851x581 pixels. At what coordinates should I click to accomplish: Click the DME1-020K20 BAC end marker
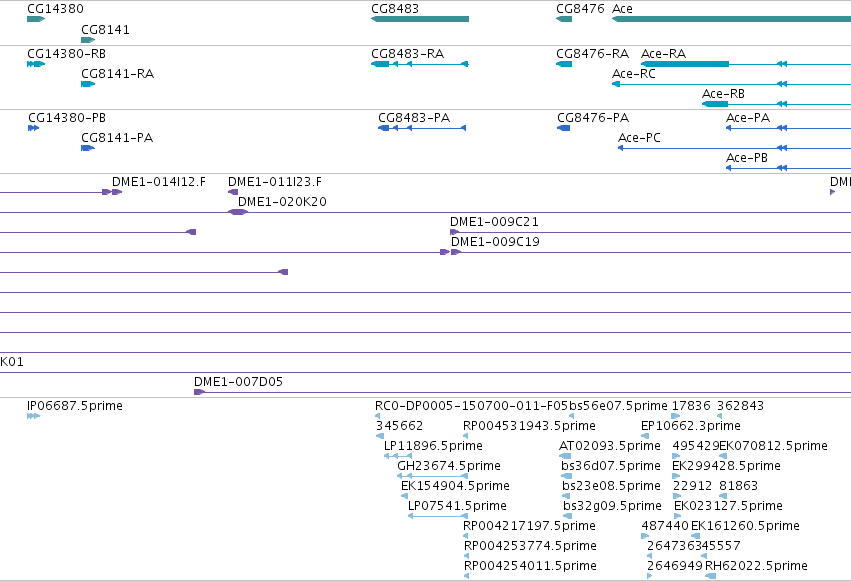tap(238, 212)
